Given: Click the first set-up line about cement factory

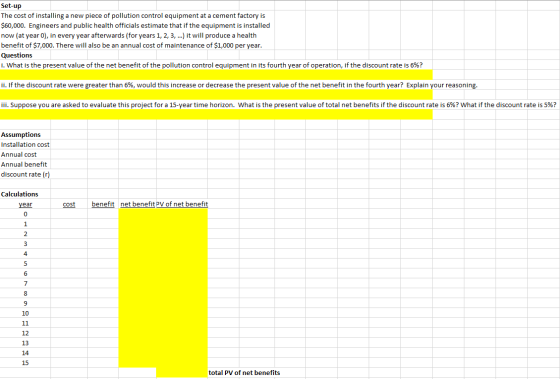Looking at the screenshot, I should point(133,16).
